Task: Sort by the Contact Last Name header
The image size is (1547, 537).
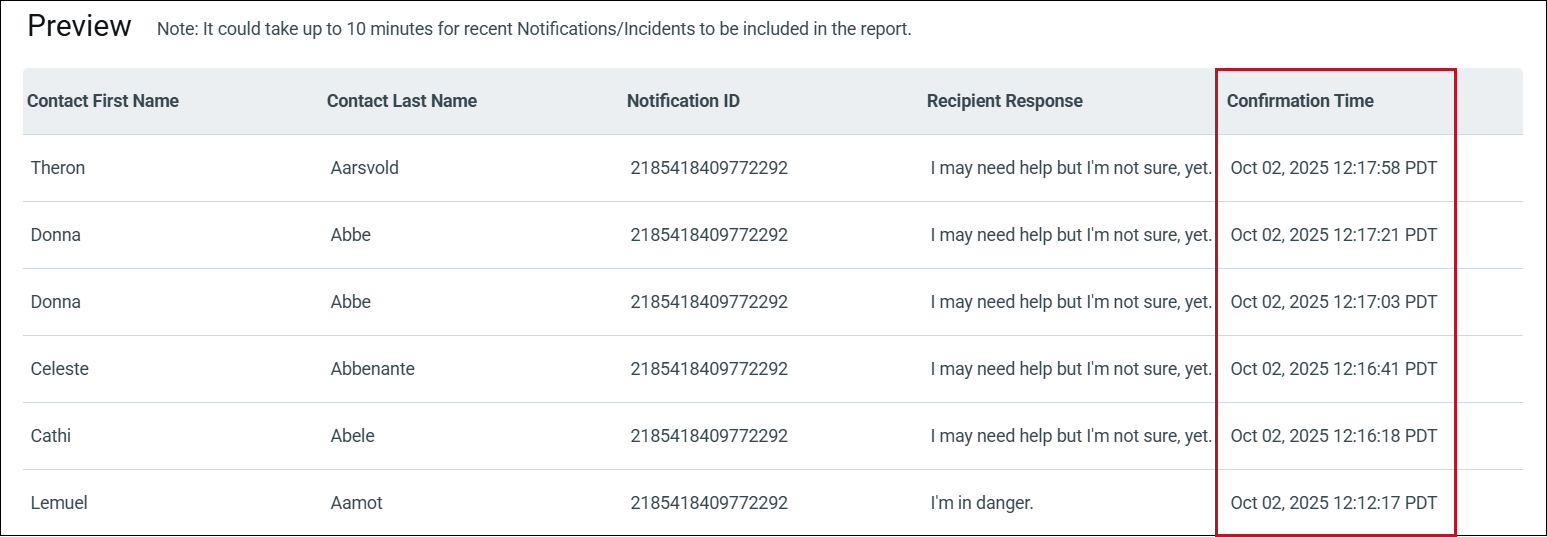Action: [402, 101]
